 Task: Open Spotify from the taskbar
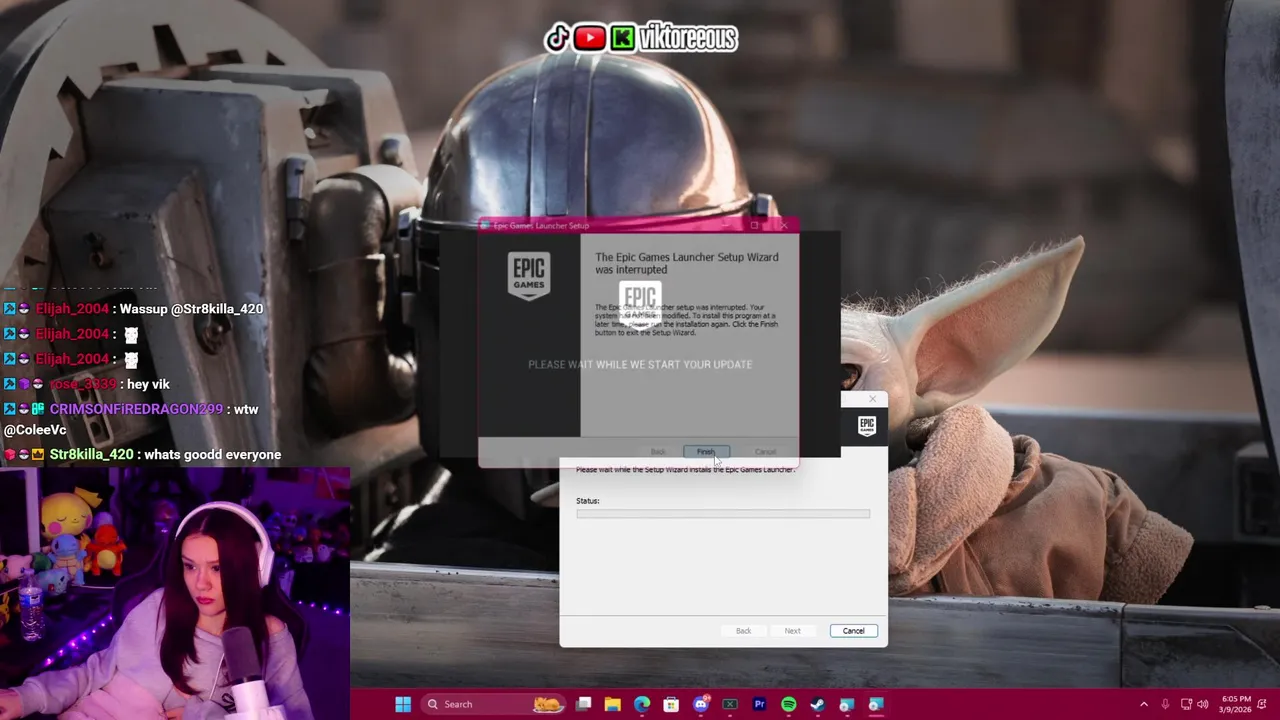pos(788,704)
